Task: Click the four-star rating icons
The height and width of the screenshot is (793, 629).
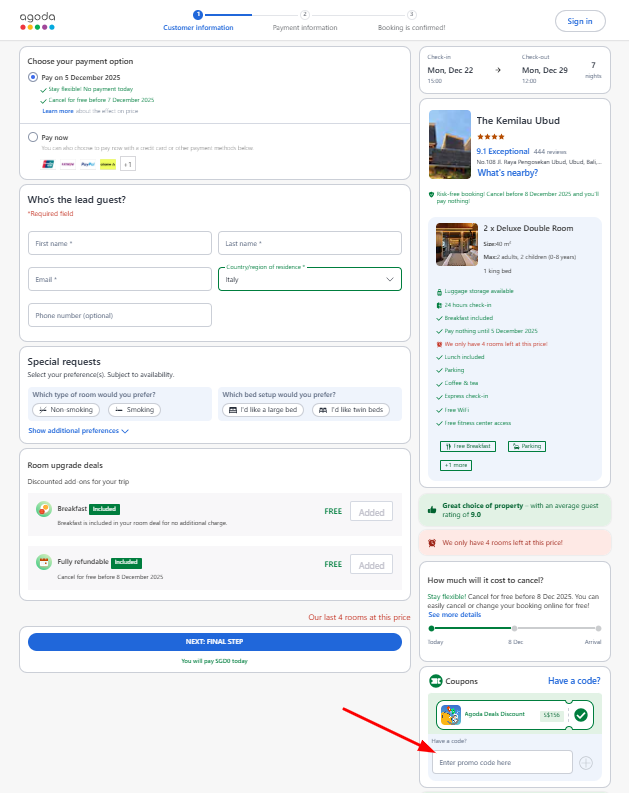Action: tap(490, 137)
